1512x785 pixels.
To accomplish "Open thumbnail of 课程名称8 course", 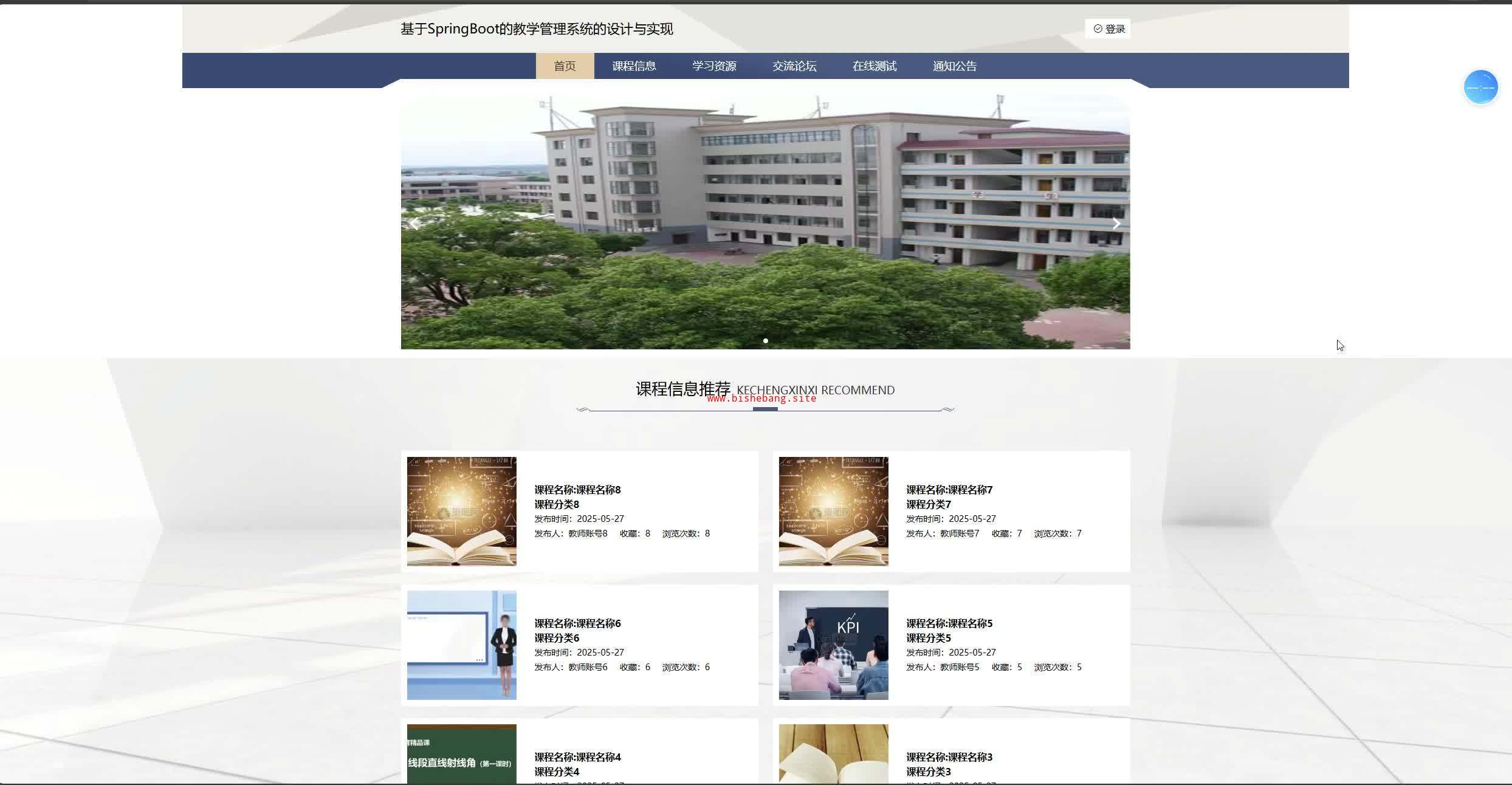I will click(x=462, y=511).
